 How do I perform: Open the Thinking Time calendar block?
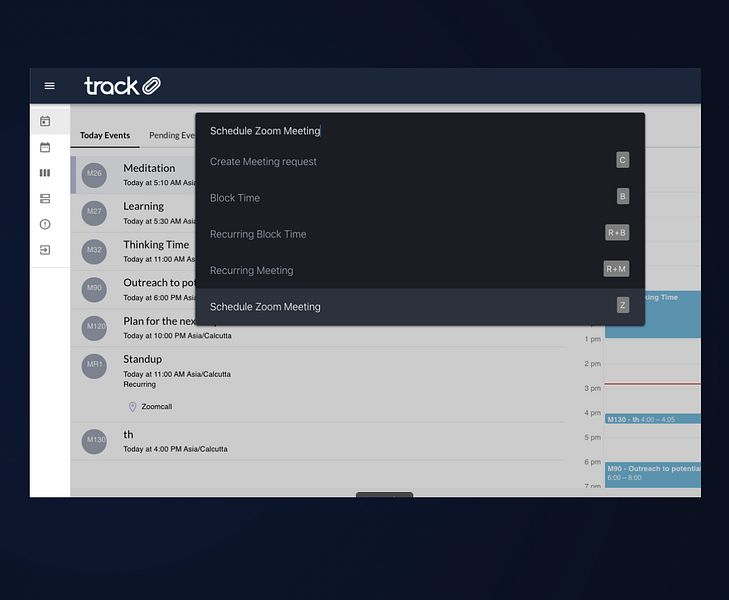pyautogui.click(x=673, y=314)
